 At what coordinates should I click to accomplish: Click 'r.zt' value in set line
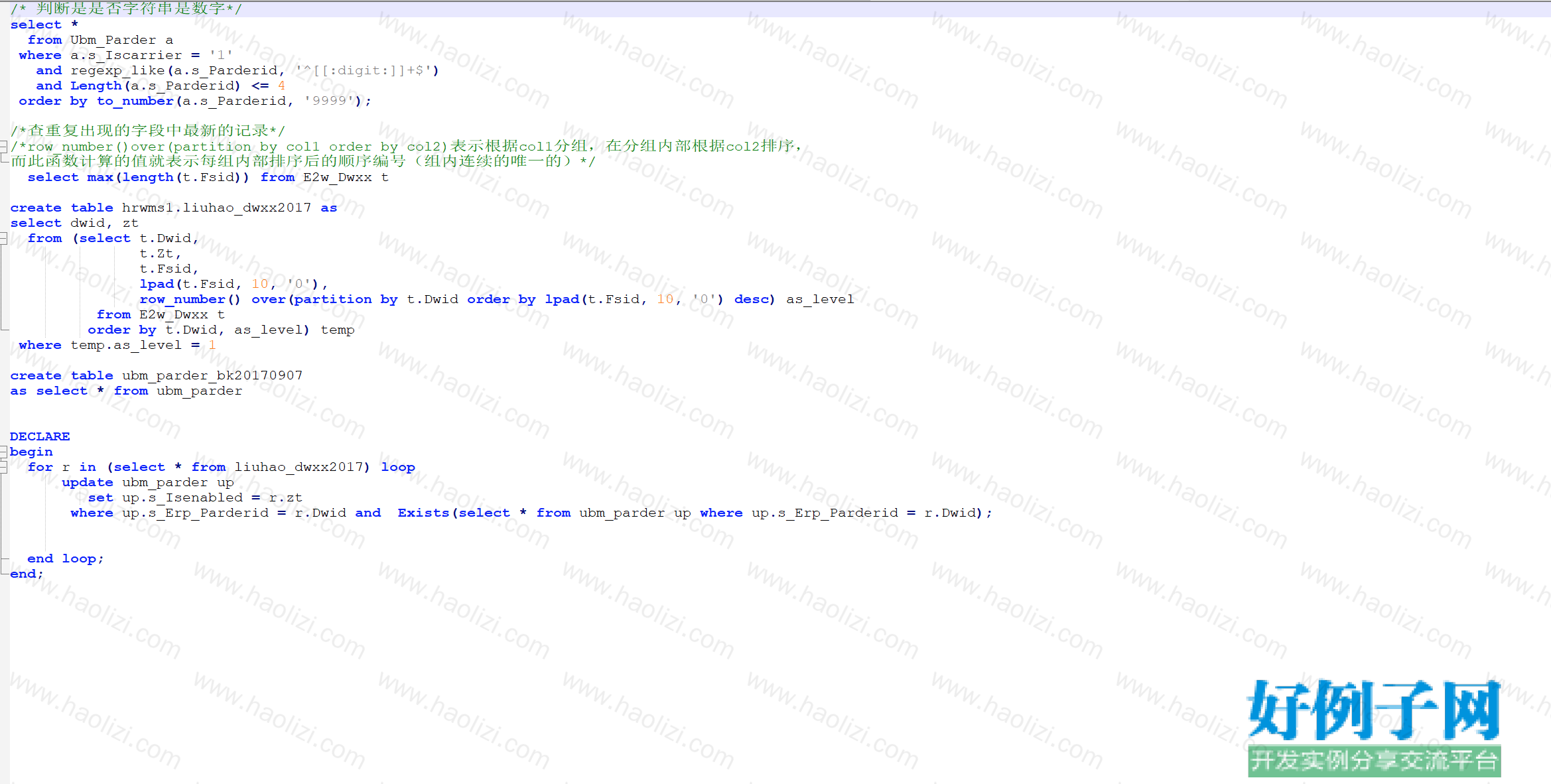286,497
